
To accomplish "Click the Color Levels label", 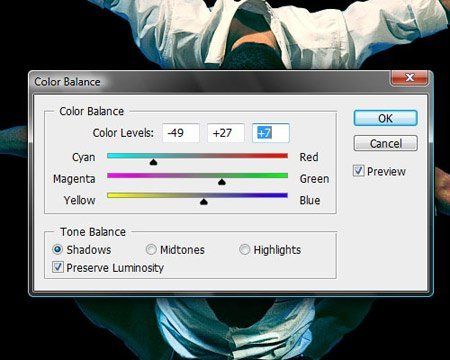I will 123,133.
